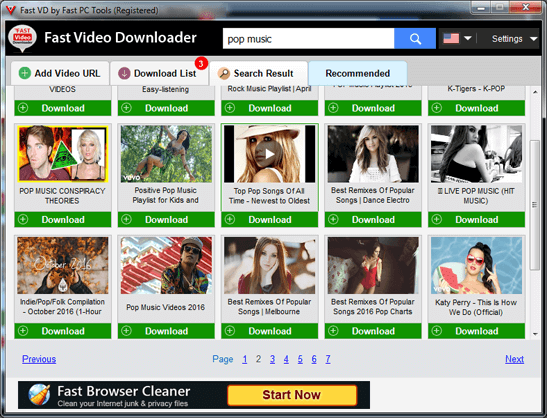Click the blue search magnifier button
547x418 pixels.
[x=415, y=38]
